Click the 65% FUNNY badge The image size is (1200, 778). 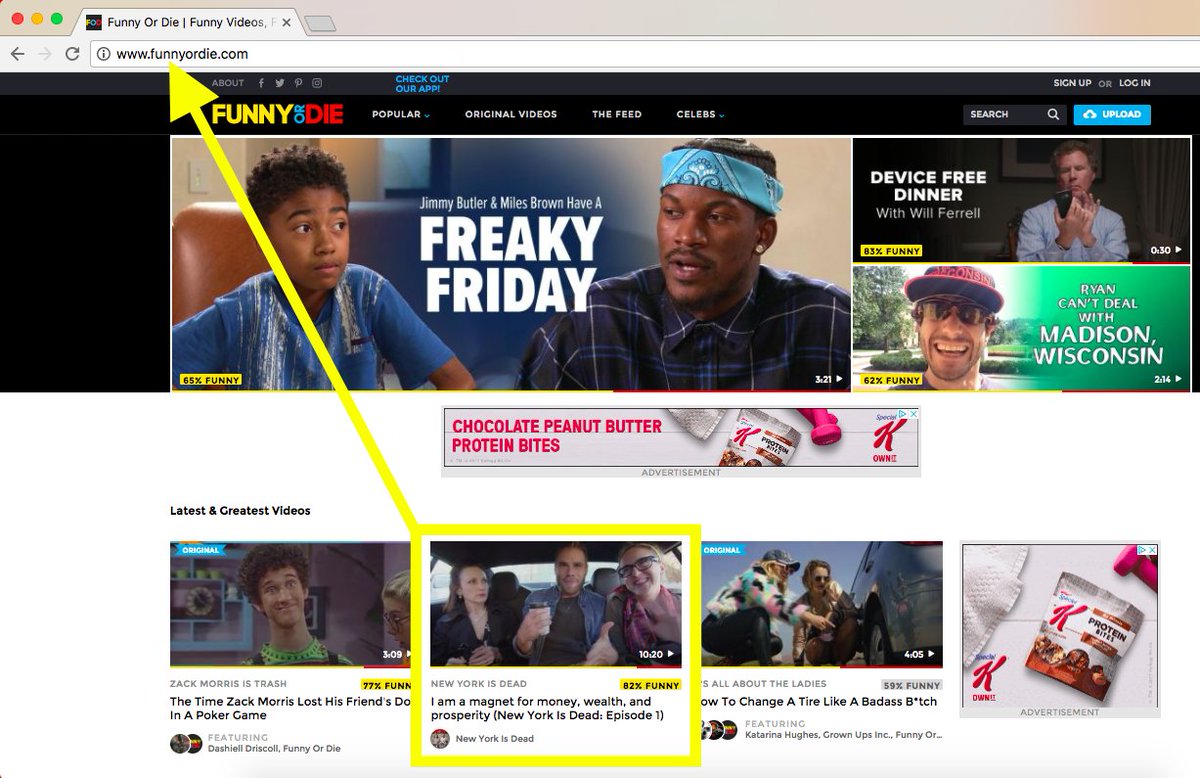210,380
